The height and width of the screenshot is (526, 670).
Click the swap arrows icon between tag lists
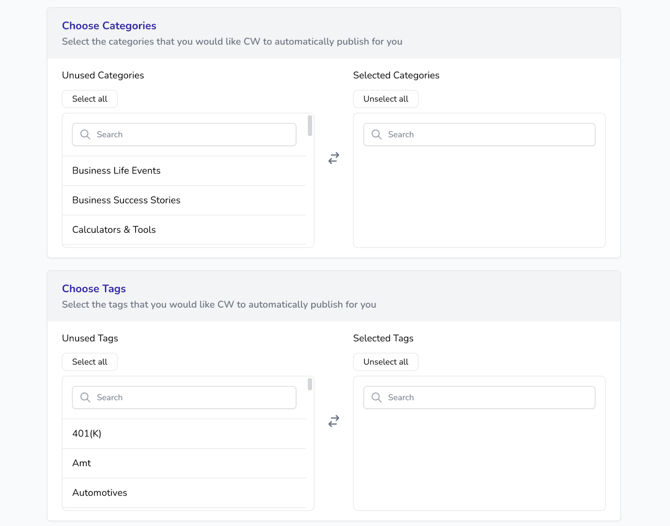tap(334, 421)
